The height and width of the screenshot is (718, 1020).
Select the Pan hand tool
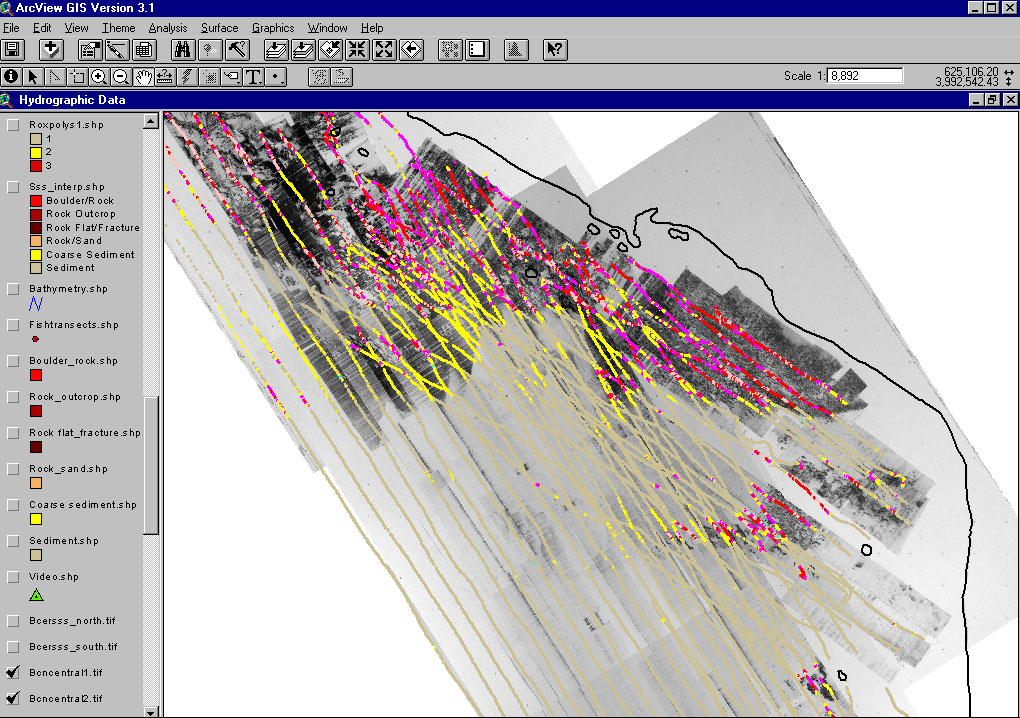pos(143,76)
